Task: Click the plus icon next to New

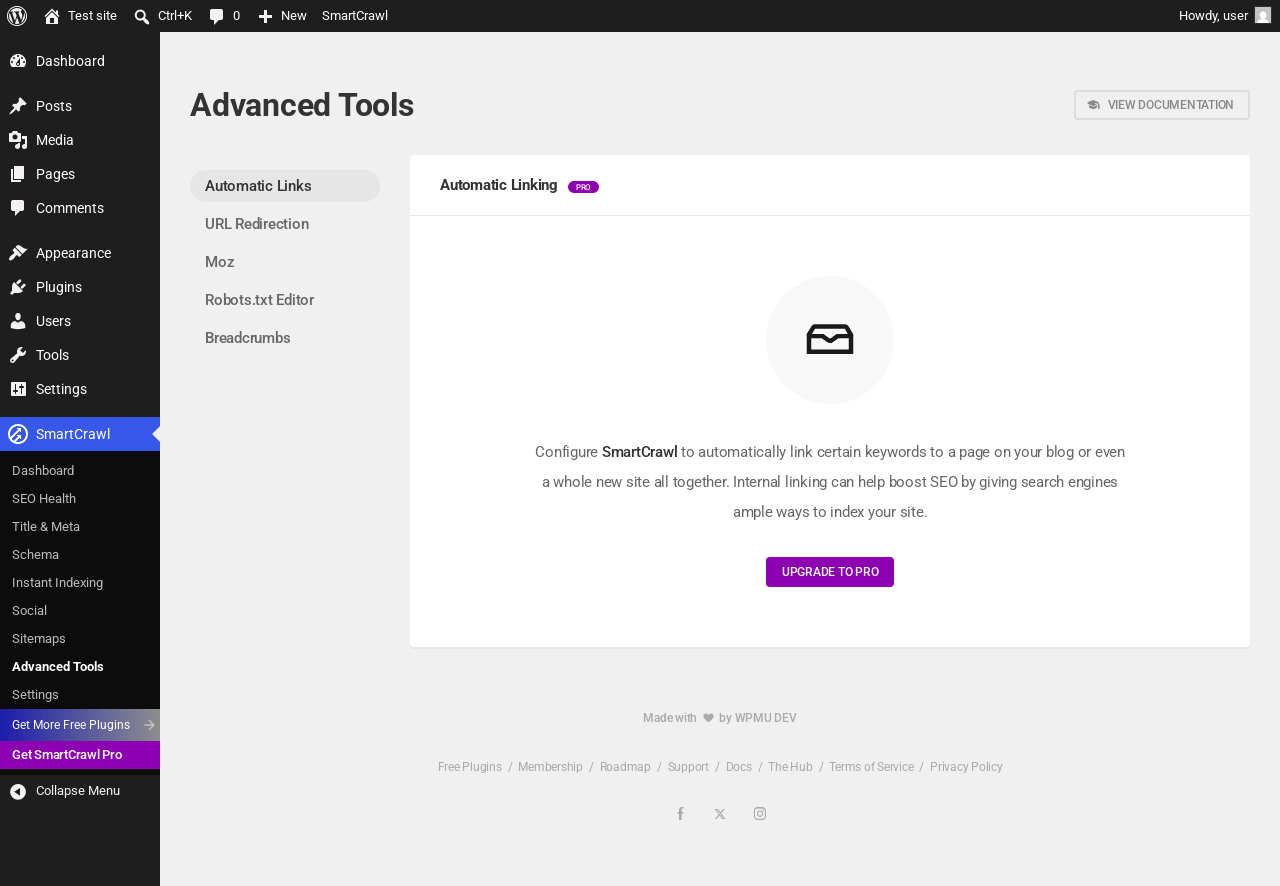Action: tap(265, 16)
